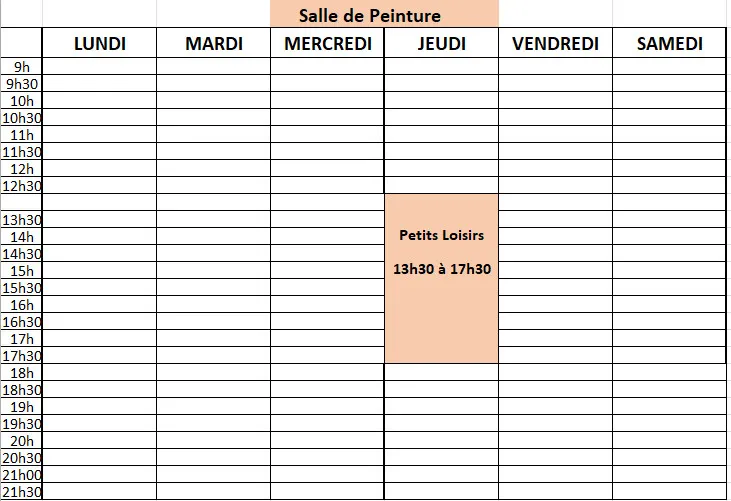Click the Salle de Peinture title cell
The width and height of the screenshot is (731, 501).
[x=384, y=15]
